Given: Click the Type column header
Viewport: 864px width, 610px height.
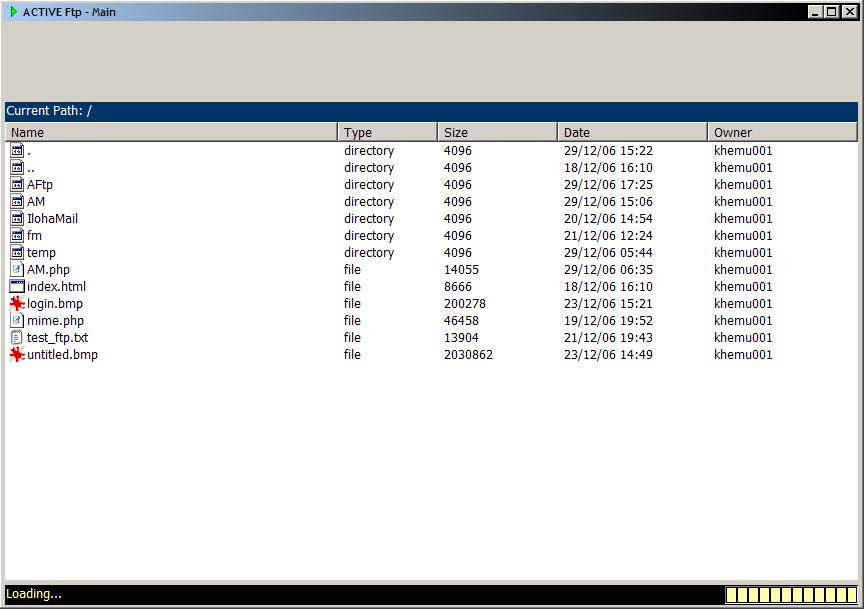Looking at the screenshot, I should [388, 132].
